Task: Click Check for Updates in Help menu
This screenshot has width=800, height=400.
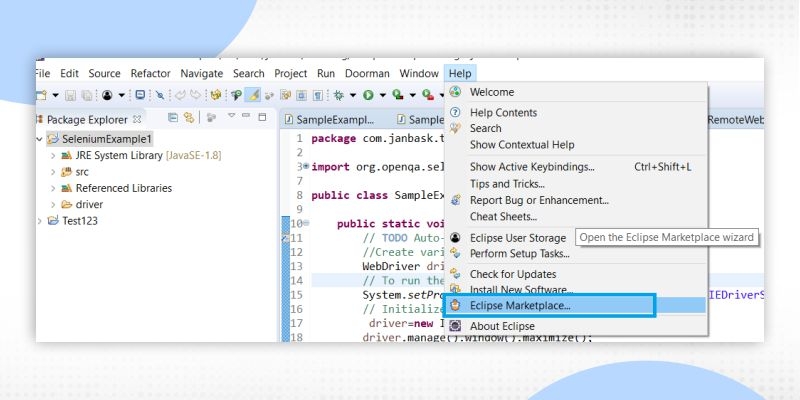Action: pos(513,274)
